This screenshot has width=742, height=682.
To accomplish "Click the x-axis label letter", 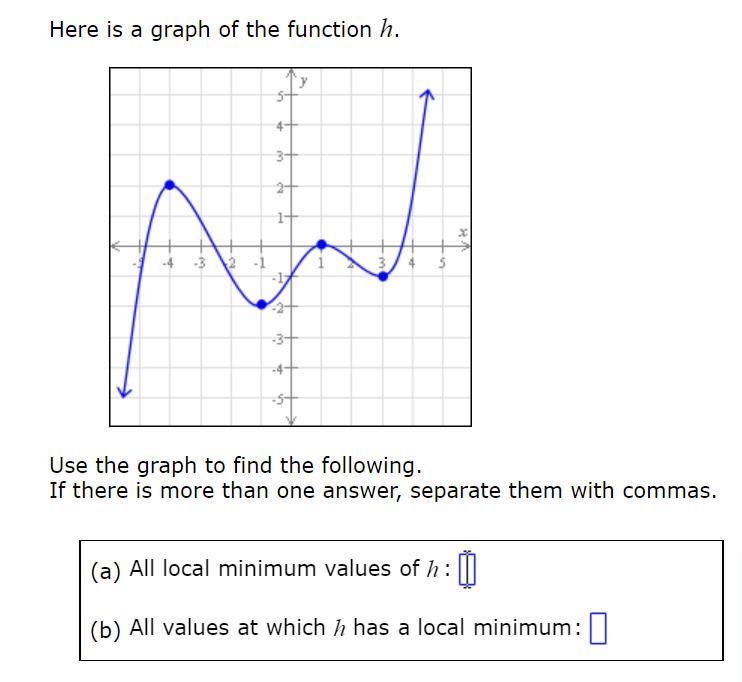I will [463, 232].
